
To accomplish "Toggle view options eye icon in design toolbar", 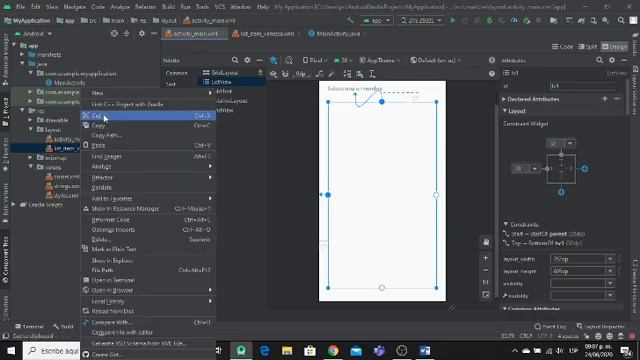I will 273,74.
